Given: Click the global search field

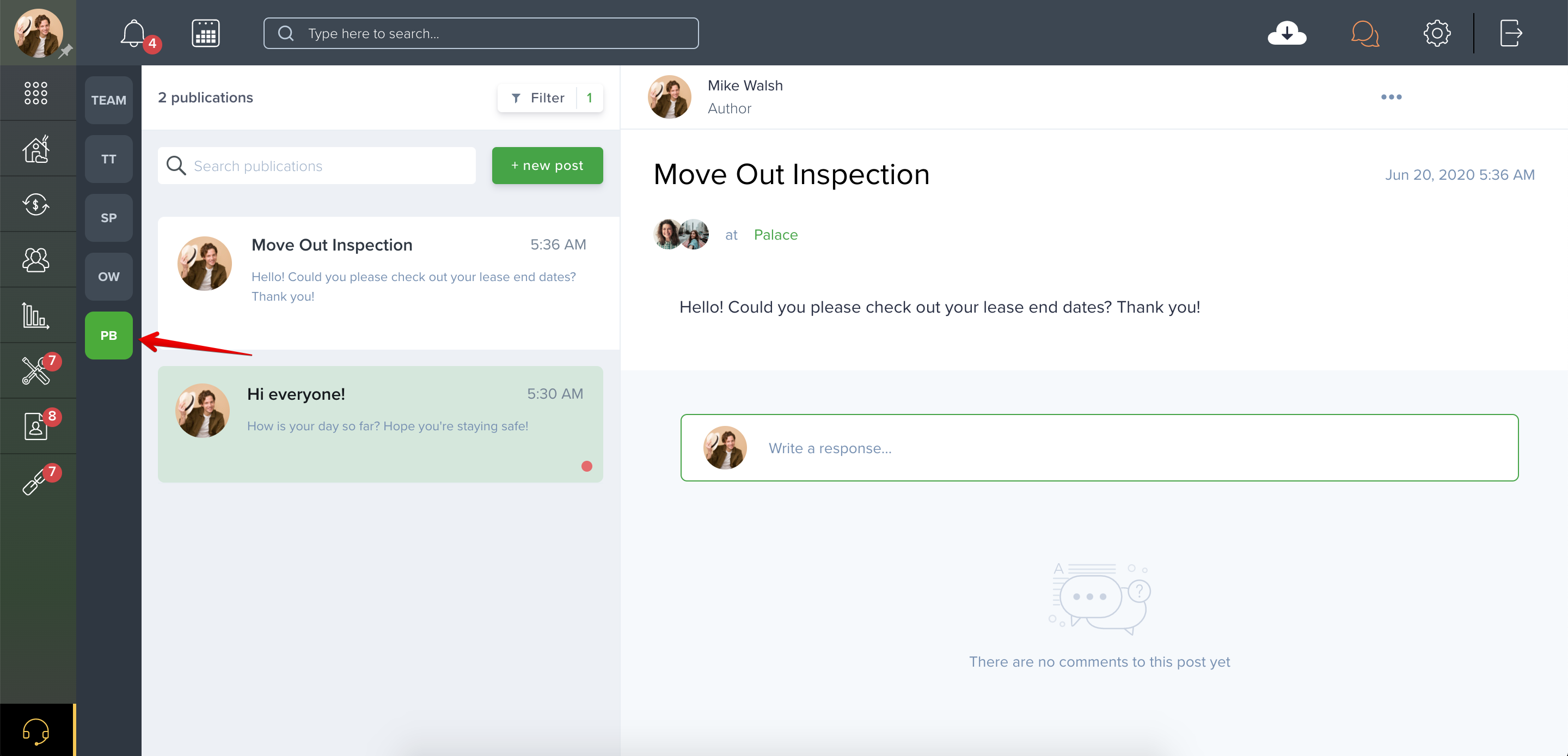Looking at the screenshot, I should coord(481,33).
